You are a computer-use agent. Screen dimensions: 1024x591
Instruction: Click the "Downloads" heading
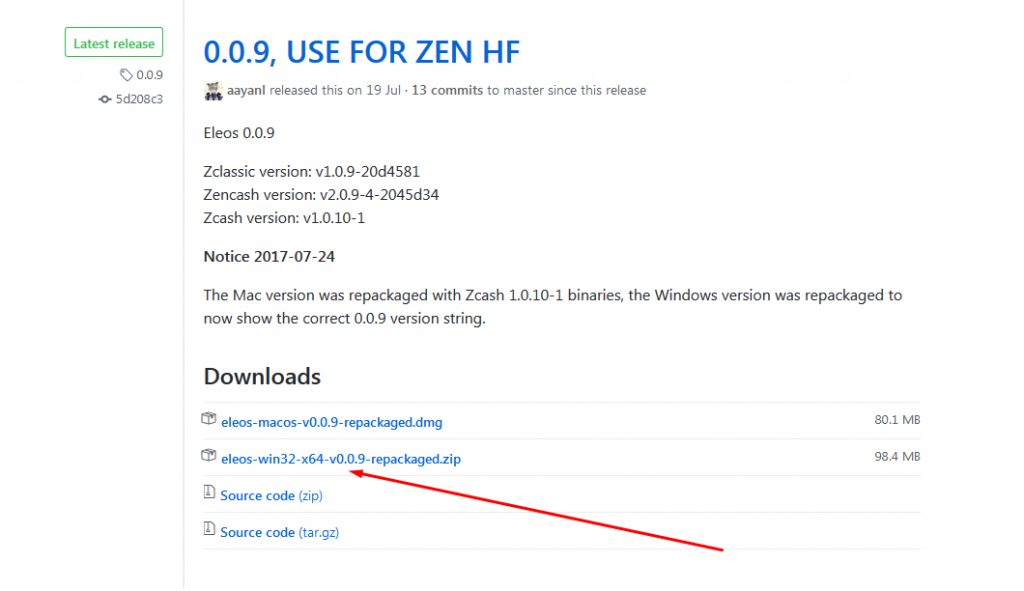tap(262, 377)
